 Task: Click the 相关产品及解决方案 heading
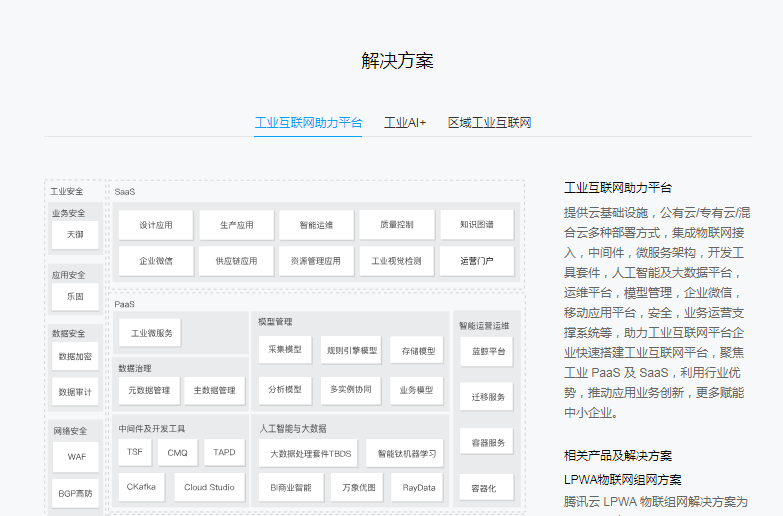coord(618,456)
